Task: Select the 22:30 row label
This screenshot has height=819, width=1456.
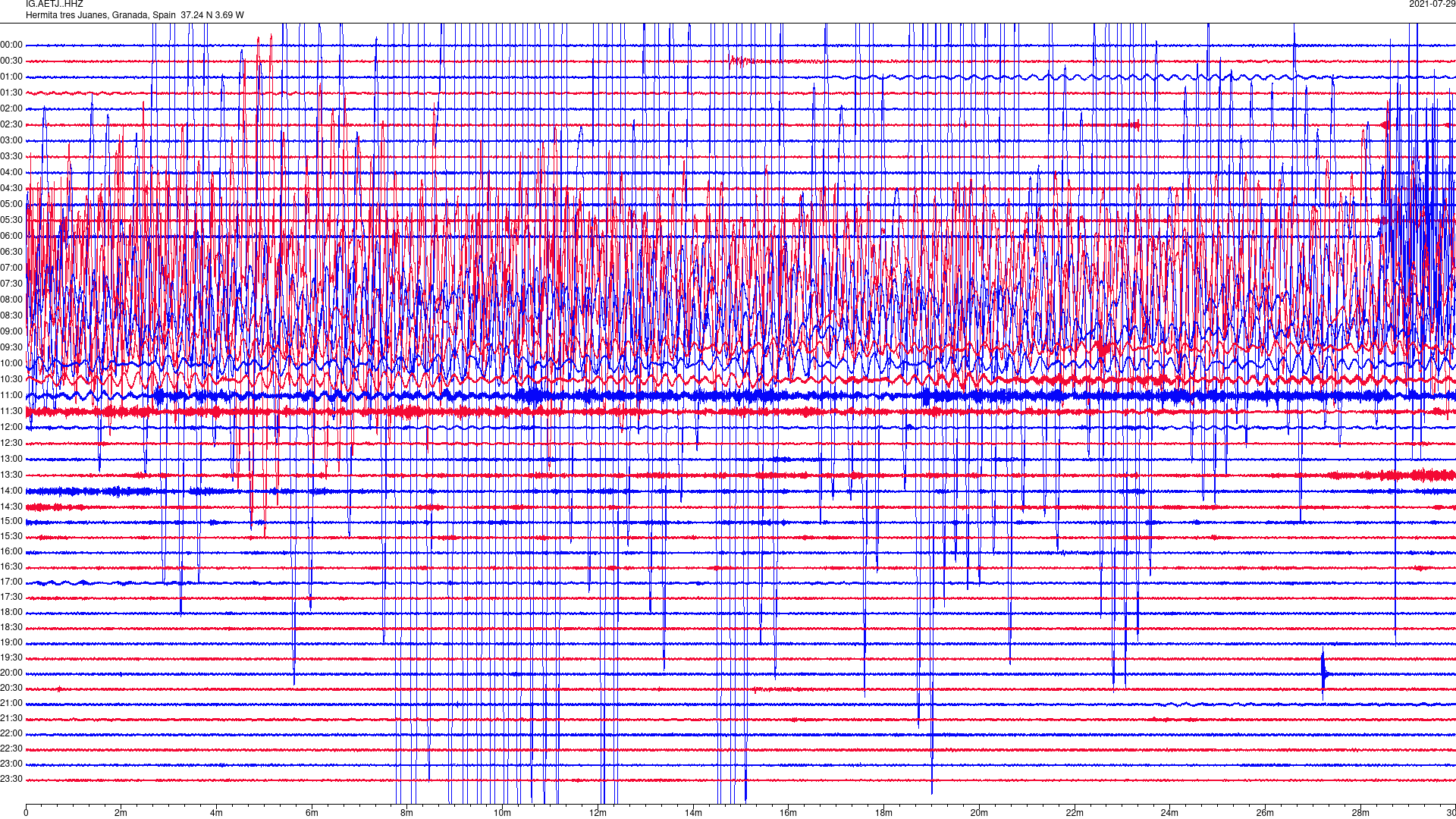Action: (11, 748)
